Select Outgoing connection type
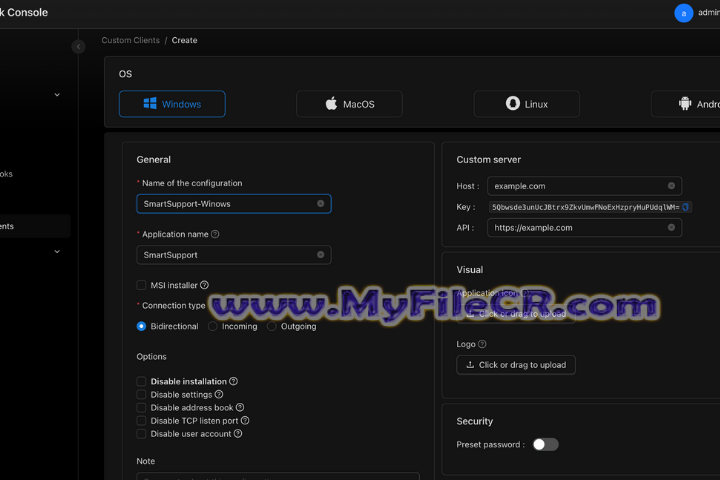 click(272, 326)
